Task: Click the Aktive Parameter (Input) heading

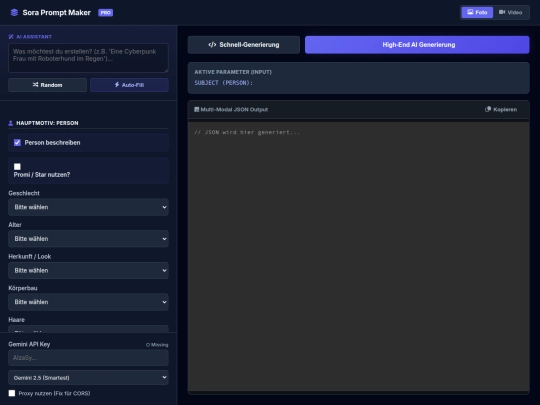Action: 233,72
